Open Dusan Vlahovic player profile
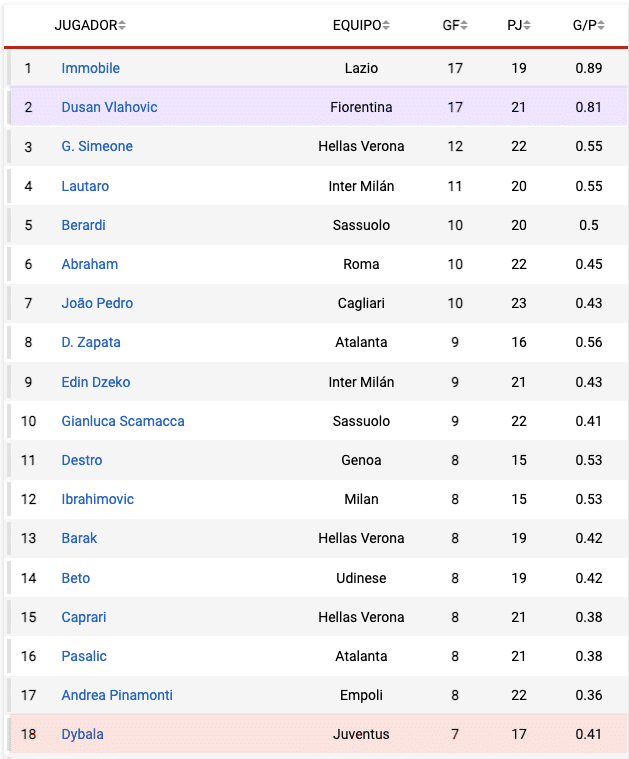The width and height of the screenshot is (629, 759). pyautogui.click(x=109, y=107)
